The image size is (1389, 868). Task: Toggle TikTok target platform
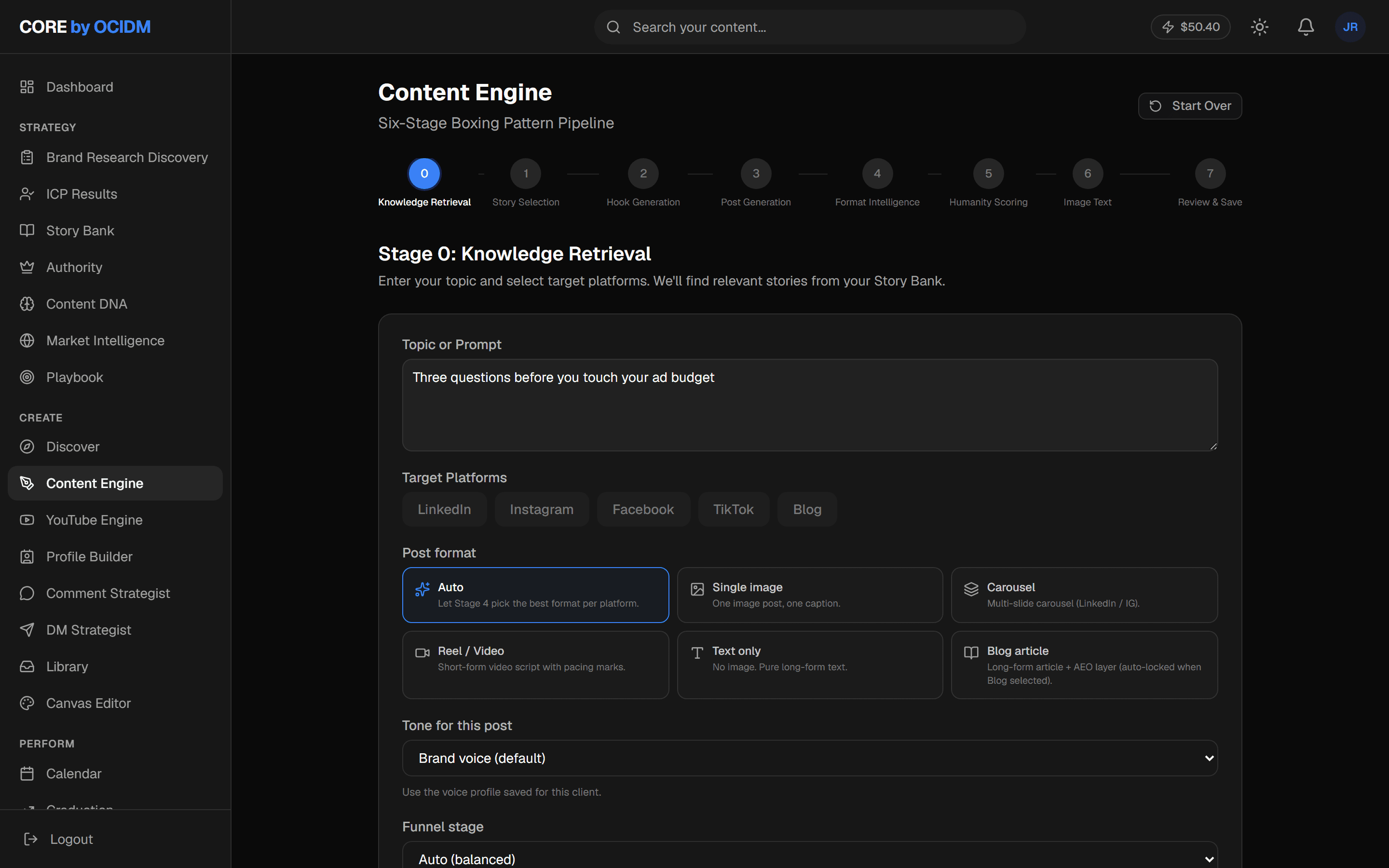pos(734,509)
